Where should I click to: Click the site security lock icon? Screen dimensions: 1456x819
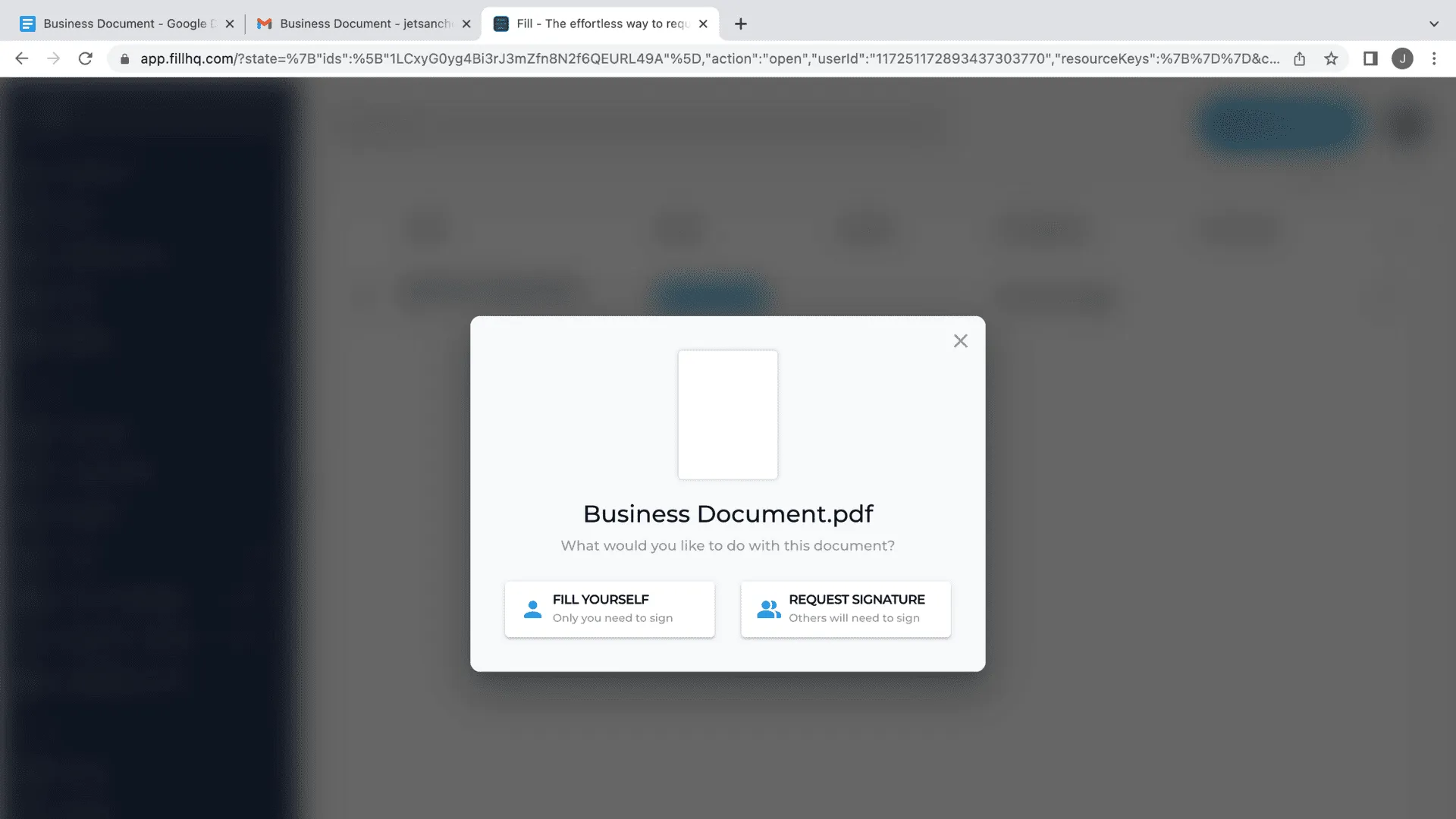[123, 58]
